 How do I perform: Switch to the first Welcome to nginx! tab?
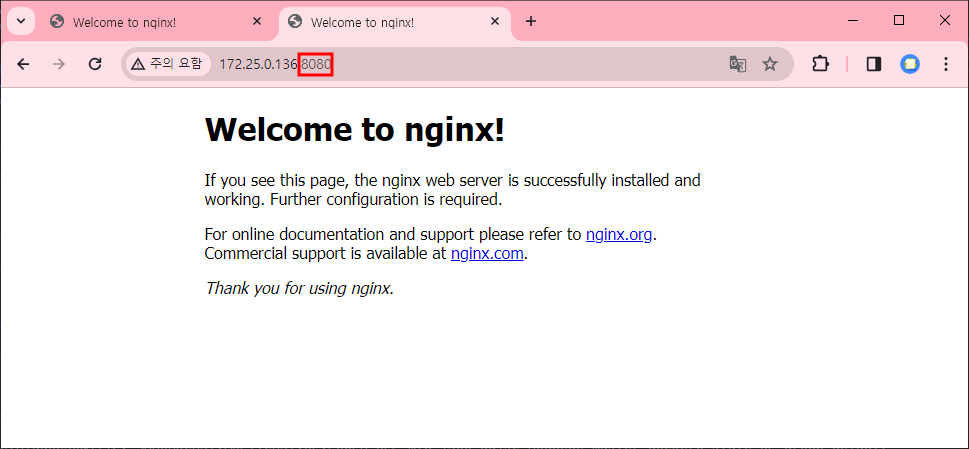tap(157, 22)
